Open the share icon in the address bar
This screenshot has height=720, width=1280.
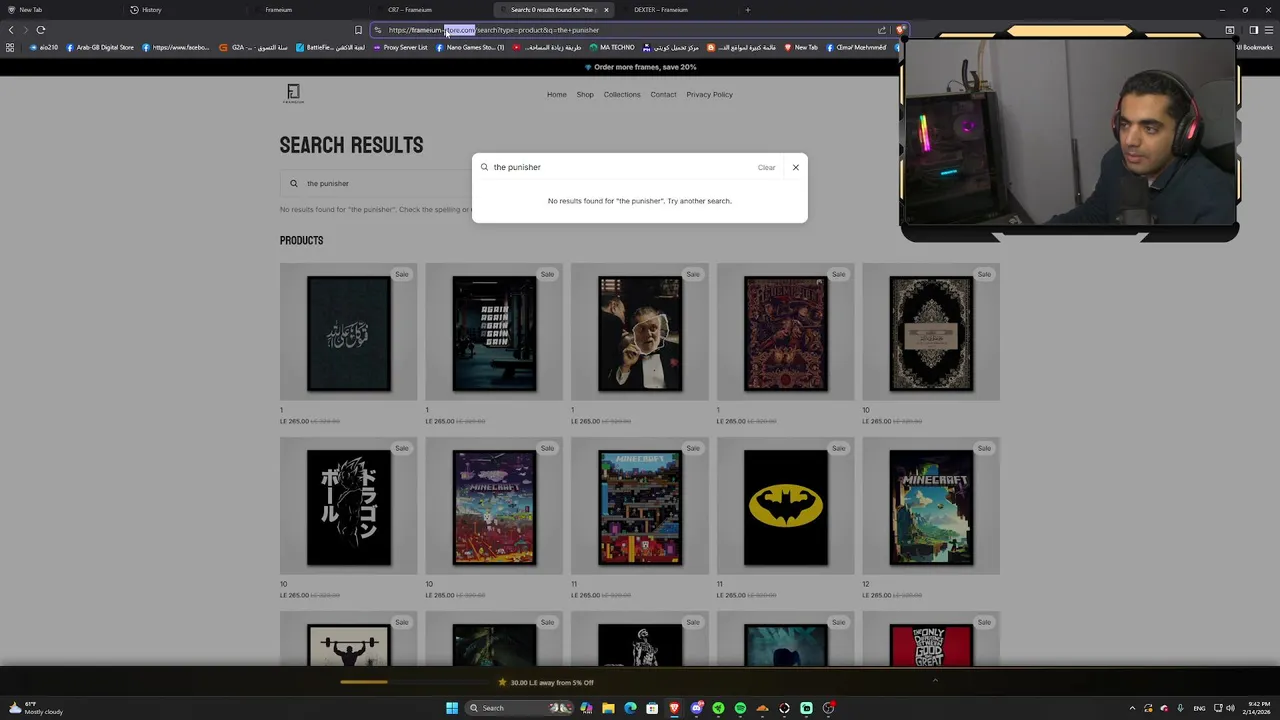click(882, 30)
